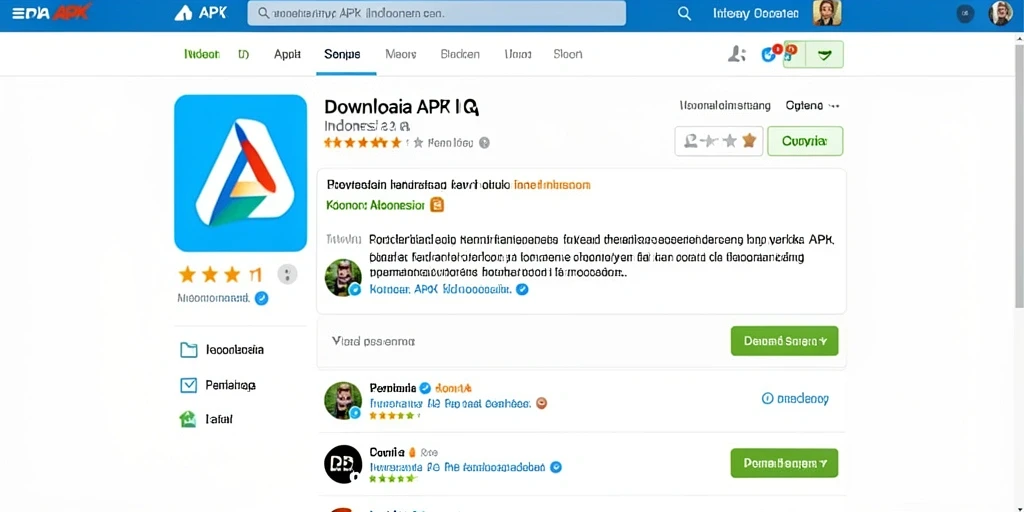Click the orange-badged icon in green nav button
Image resolution: width=1024 pixels, height=512 pixels.
pyautogui.click(x=792, y=54)
